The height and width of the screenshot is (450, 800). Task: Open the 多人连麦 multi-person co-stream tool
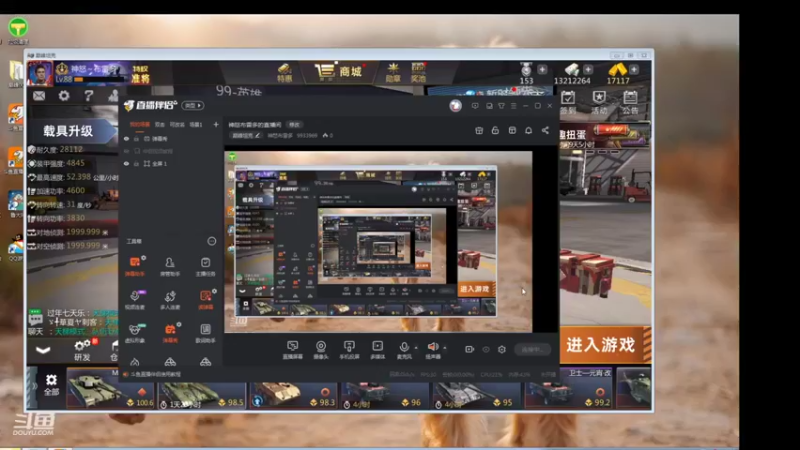(x=170, y=299)
